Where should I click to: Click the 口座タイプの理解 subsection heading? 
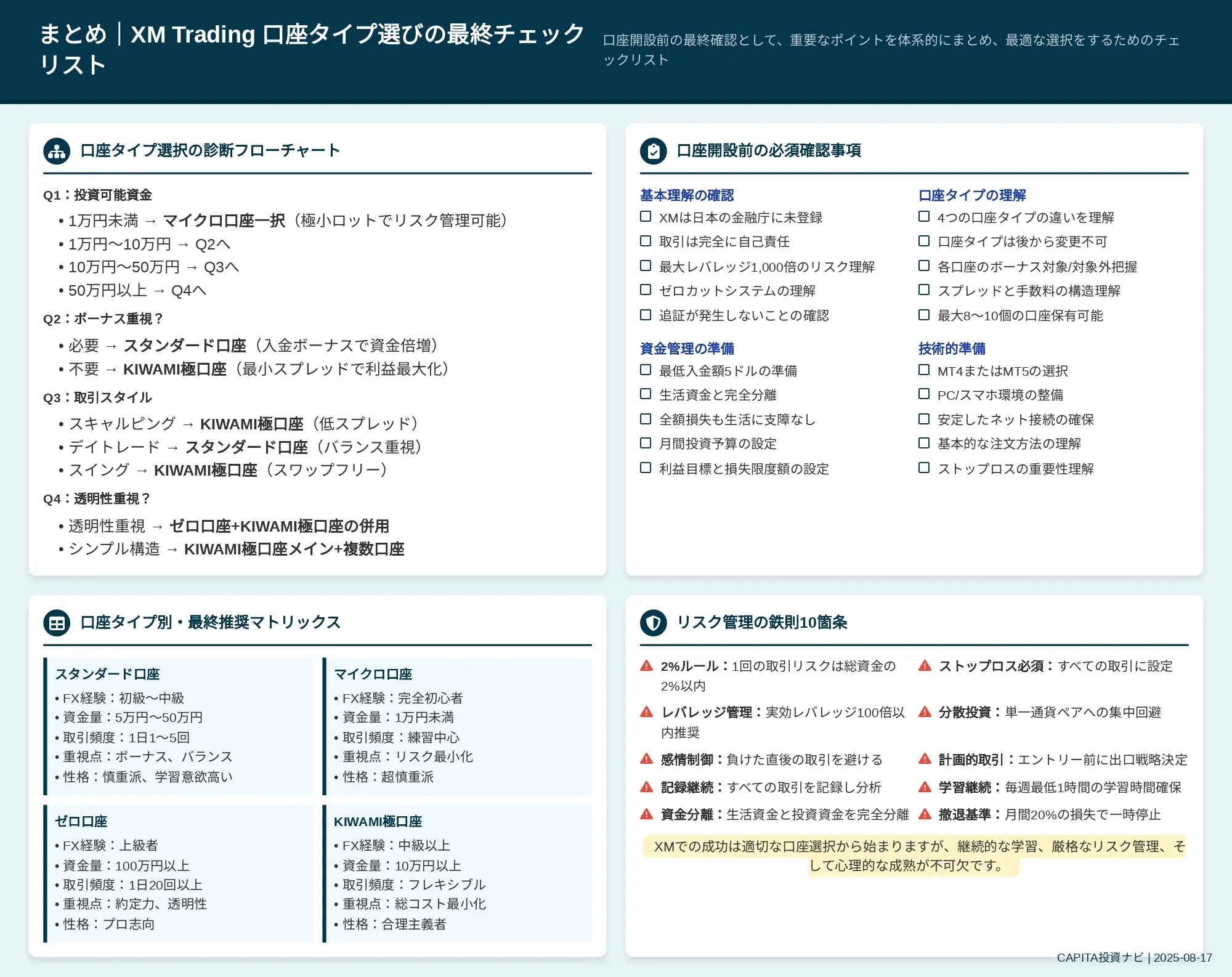coord(972,195)
